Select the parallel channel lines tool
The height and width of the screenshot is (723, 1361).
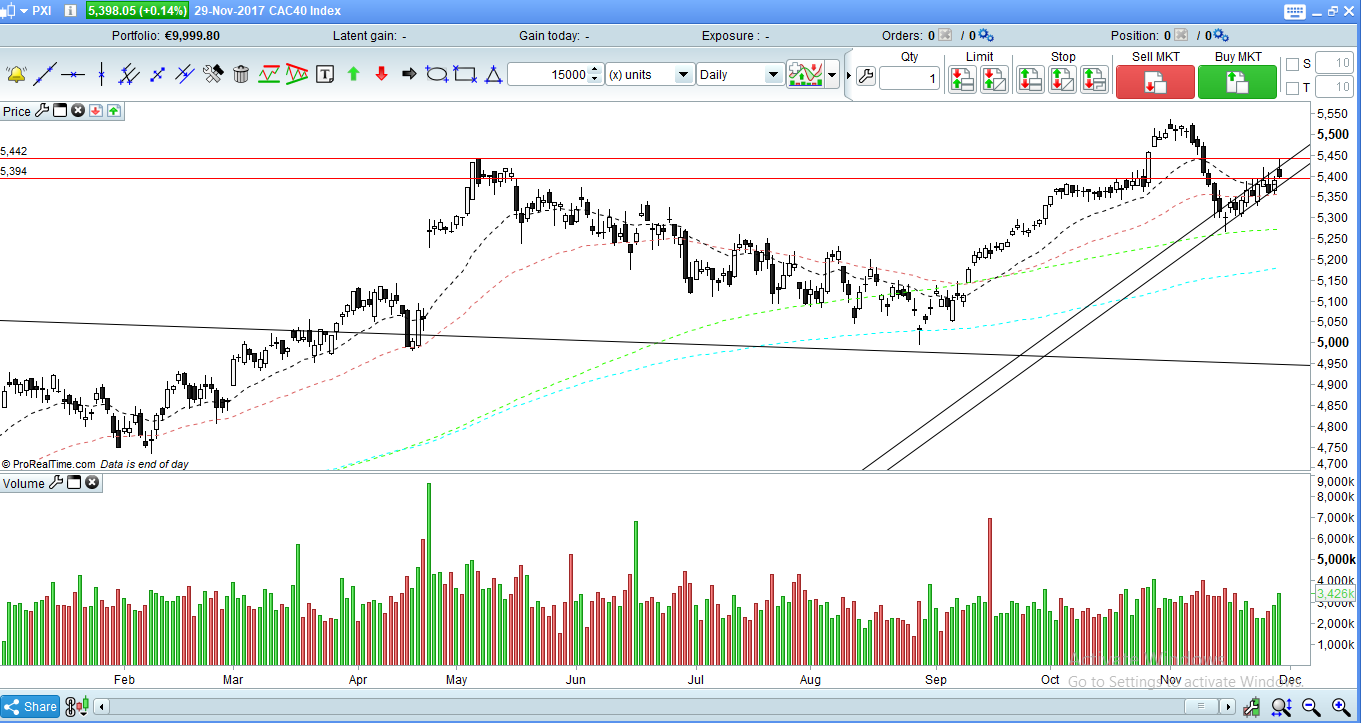(128, 74)
